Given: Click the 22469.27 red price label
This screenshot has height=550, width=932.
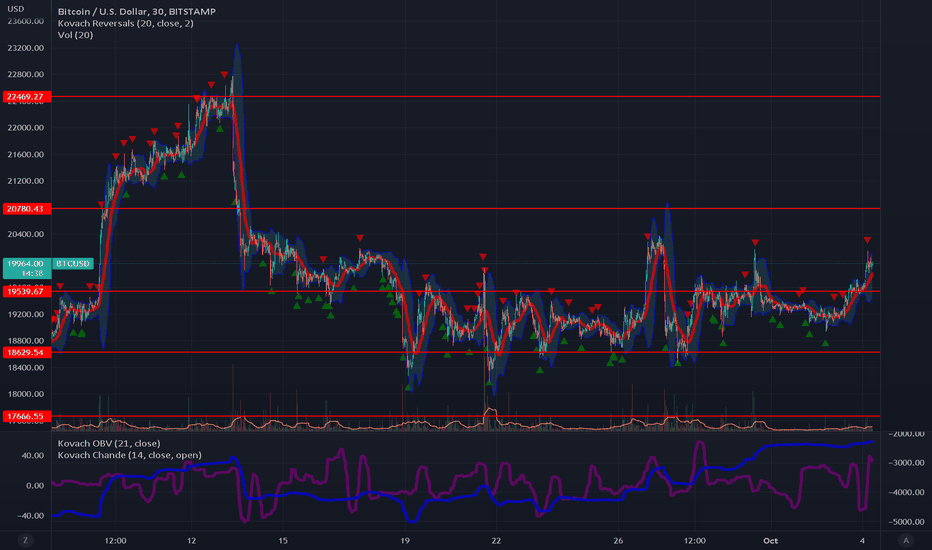Looking at the screenshot, I should click(x=26, y=96).
